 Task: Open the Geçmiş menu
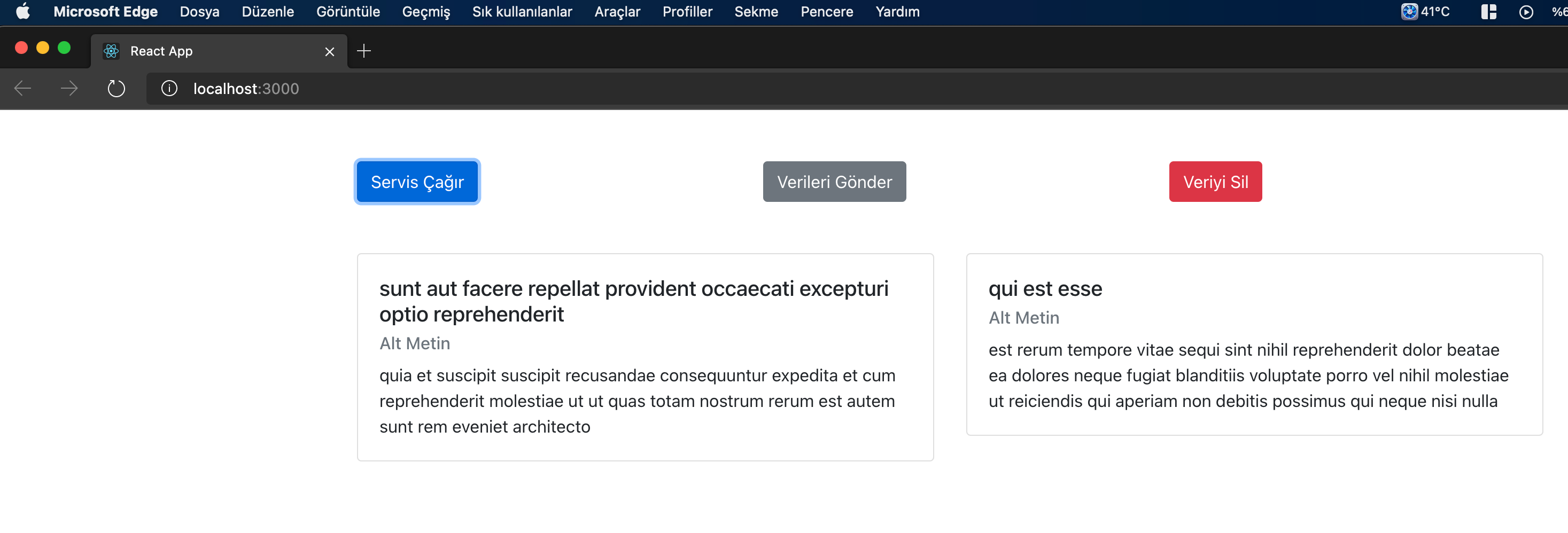pyautogui.click(x=426, y=12)
